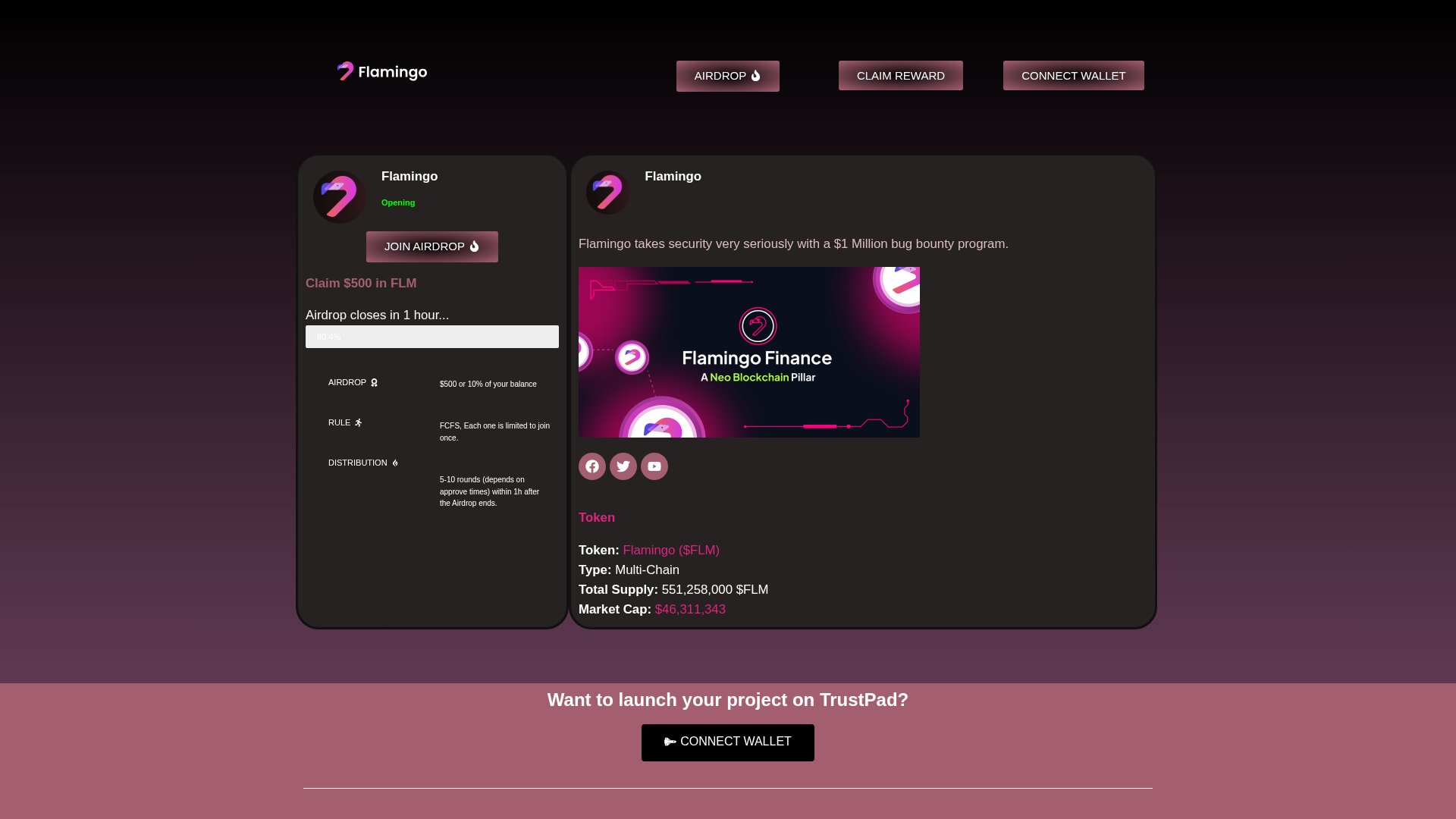Click the flame icon in the JOIN AIRDROP button
Viewport: 1456px width, 819px height.
(x=475, y=246)
